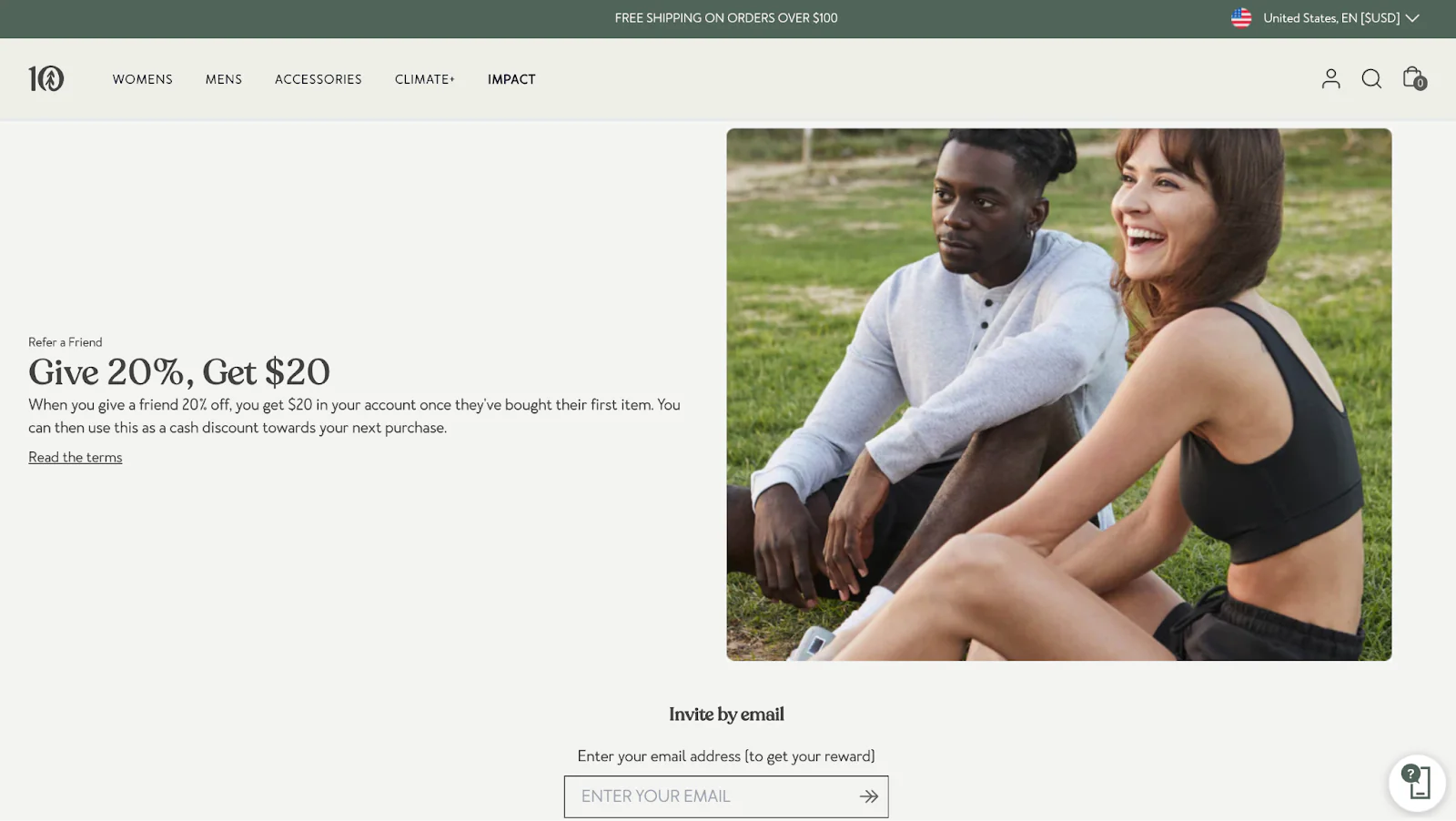Click the FREE SHIPPING banner text
The image size is (1456, 821).
click(x=726, y=17)
